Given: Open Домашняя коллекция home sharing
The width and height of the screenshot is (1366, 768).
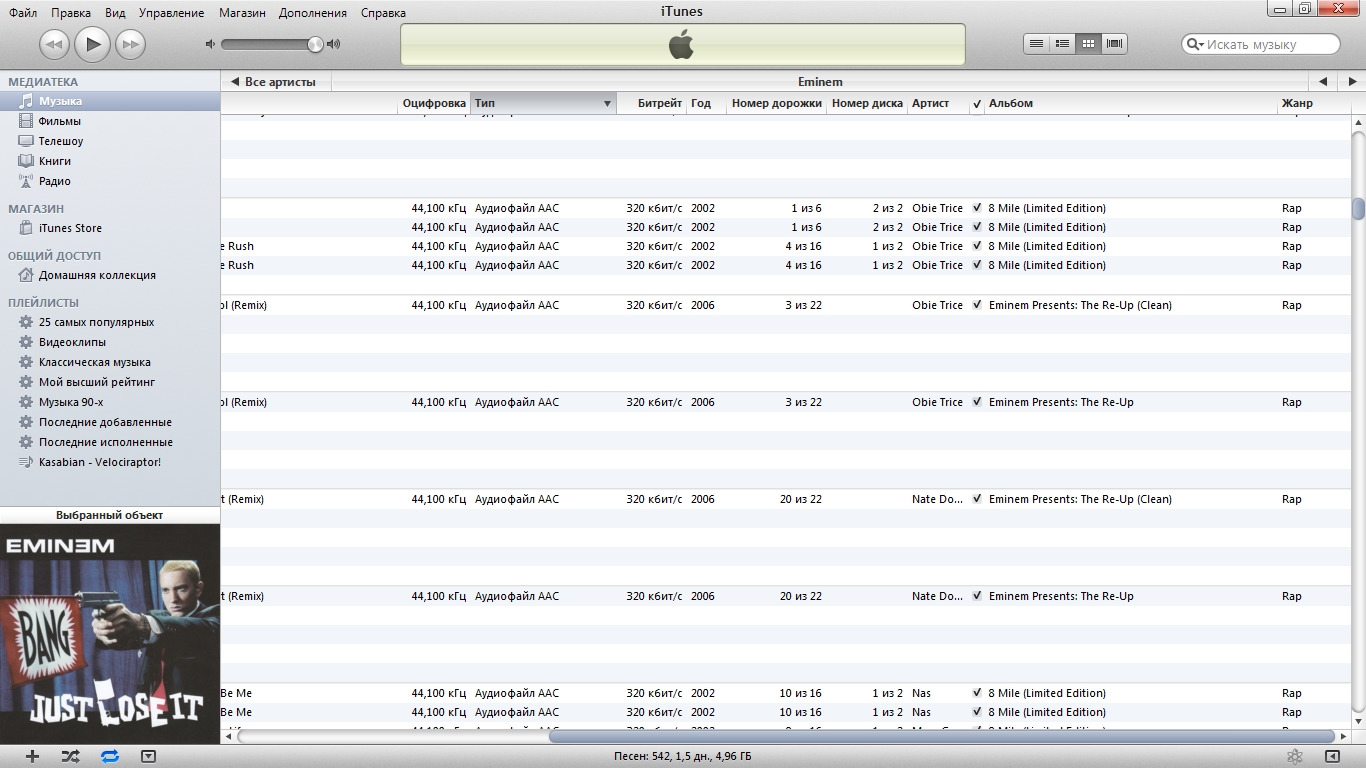Looking at the screenshot, I should pyautogui.click(x=110, y=275).
